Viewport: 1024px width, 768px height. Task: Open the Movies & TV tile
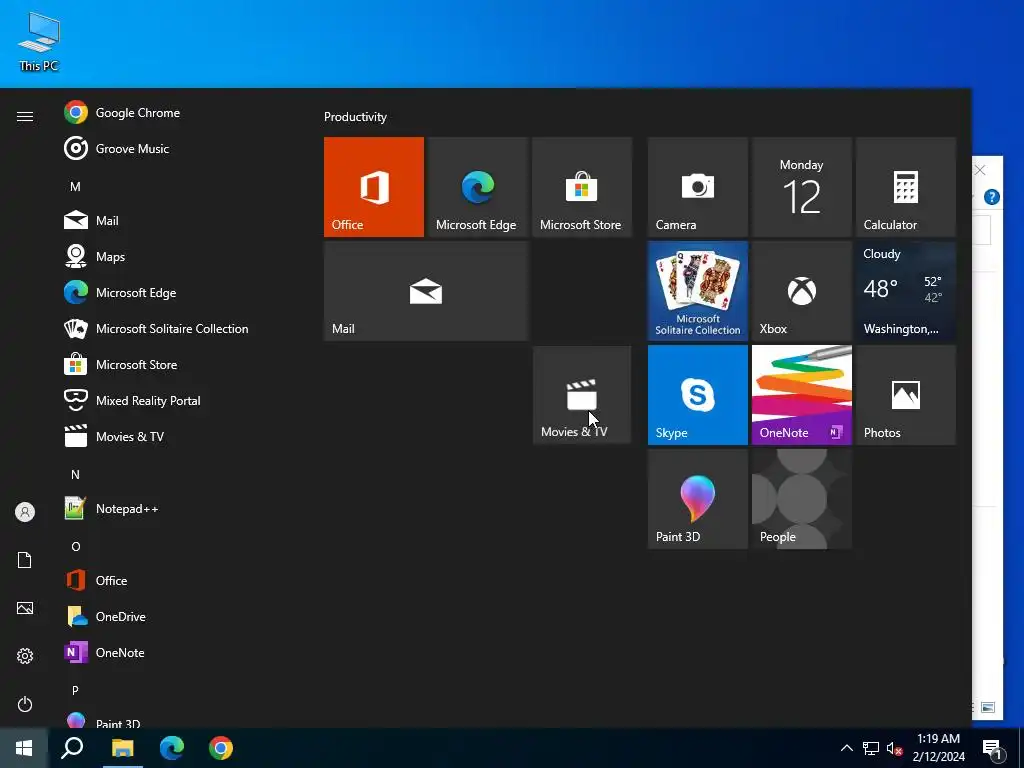click(x=582, y=395)
